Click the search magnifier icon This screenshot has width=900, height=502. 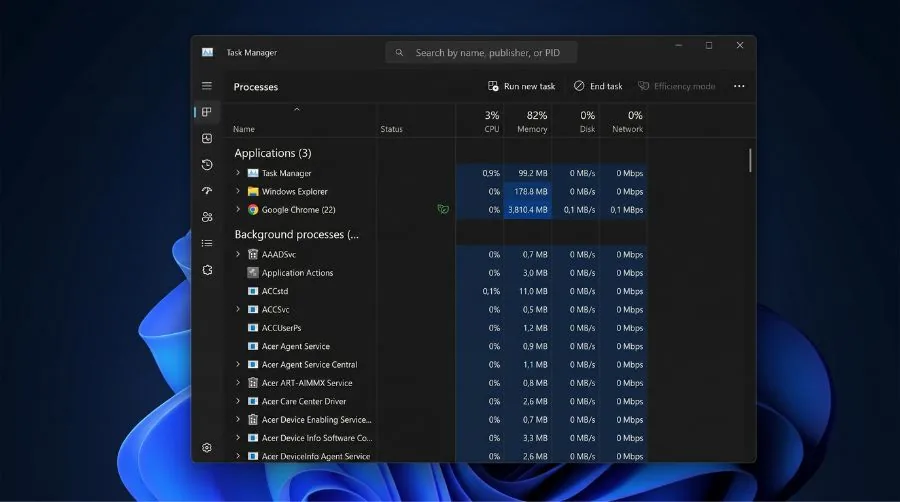point(399,53)
